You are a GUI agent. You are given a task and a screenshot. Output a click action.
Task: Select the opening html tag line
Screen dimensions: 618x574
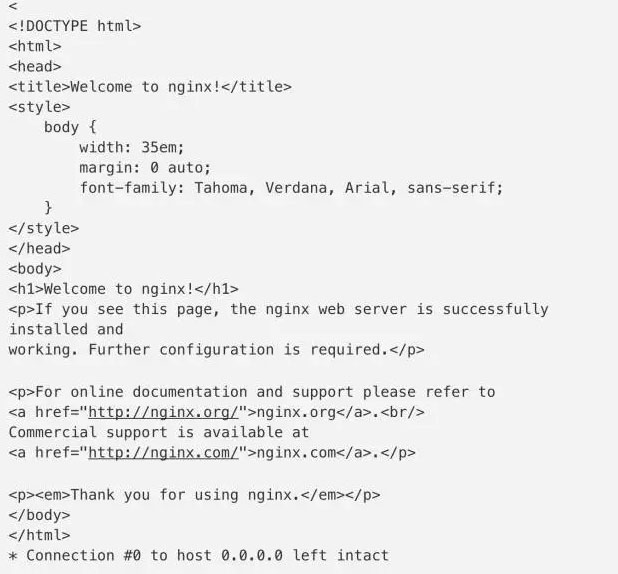(35, 46)
